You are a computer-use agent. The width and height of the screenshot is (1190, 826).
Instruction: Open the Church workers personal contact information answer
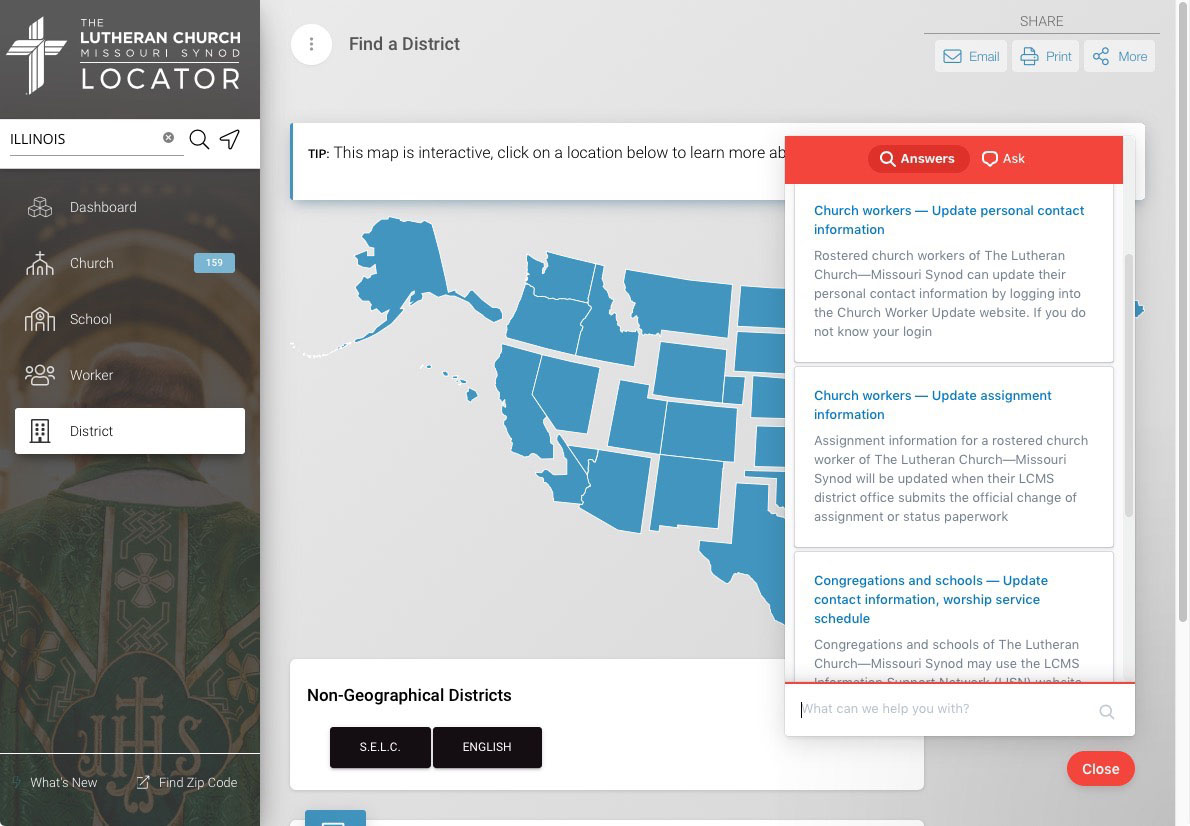[x=949, y=220]
